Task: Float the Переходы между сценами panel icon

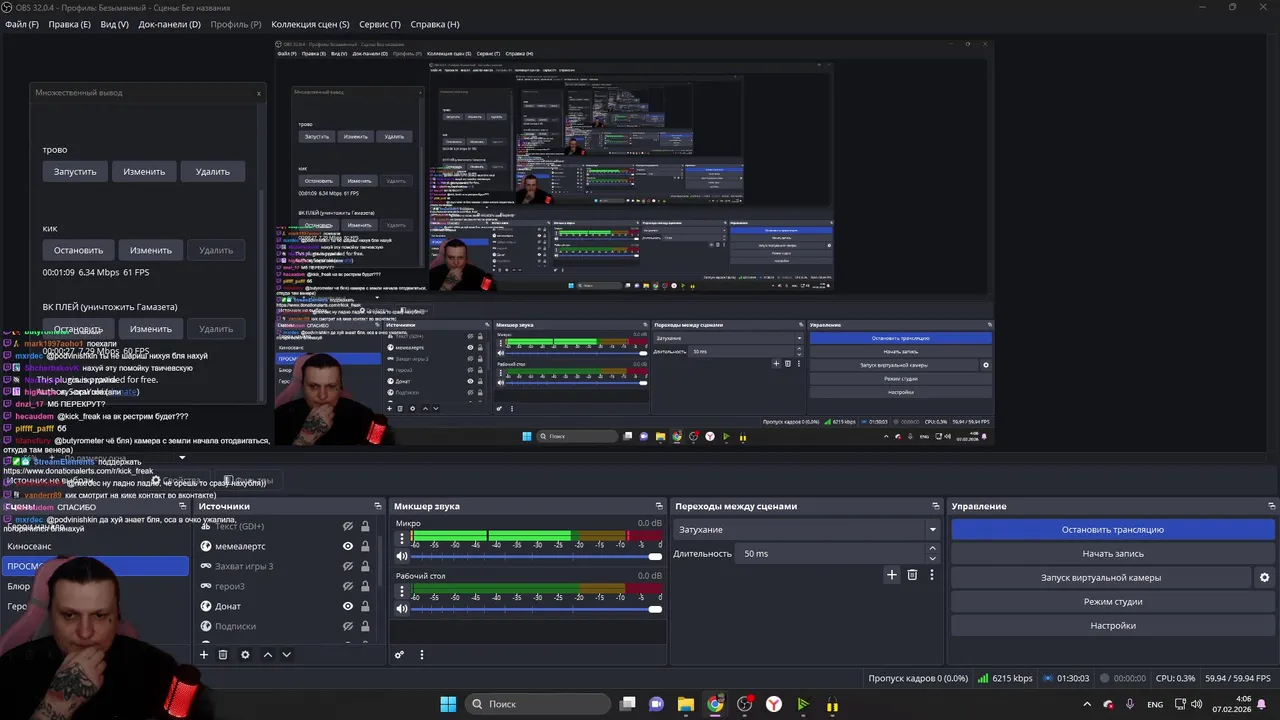Action: [x=936, y=506]
